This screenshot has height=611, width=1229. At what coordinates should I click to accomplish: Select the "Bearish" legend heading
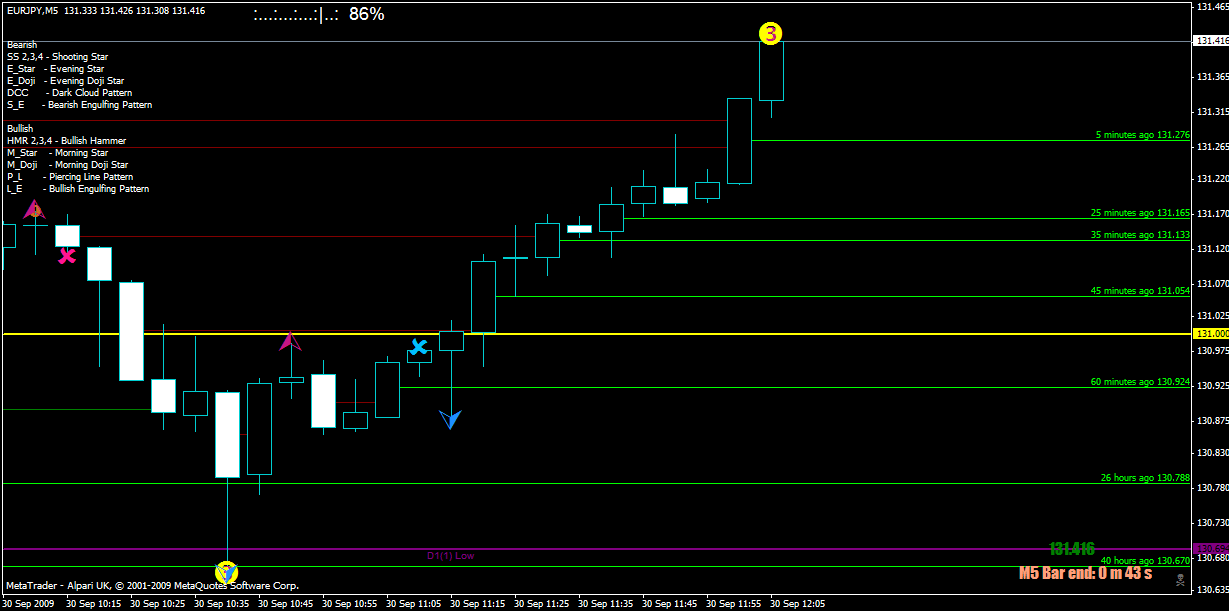(x=22, y=44)
